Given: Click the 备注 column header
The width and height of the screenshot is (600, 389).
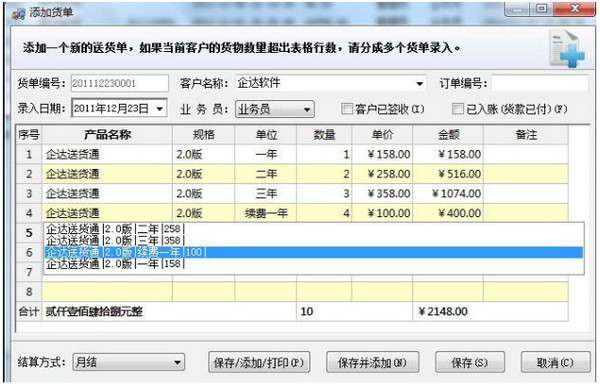Looking at the screenshot, I should pos(526,135).
